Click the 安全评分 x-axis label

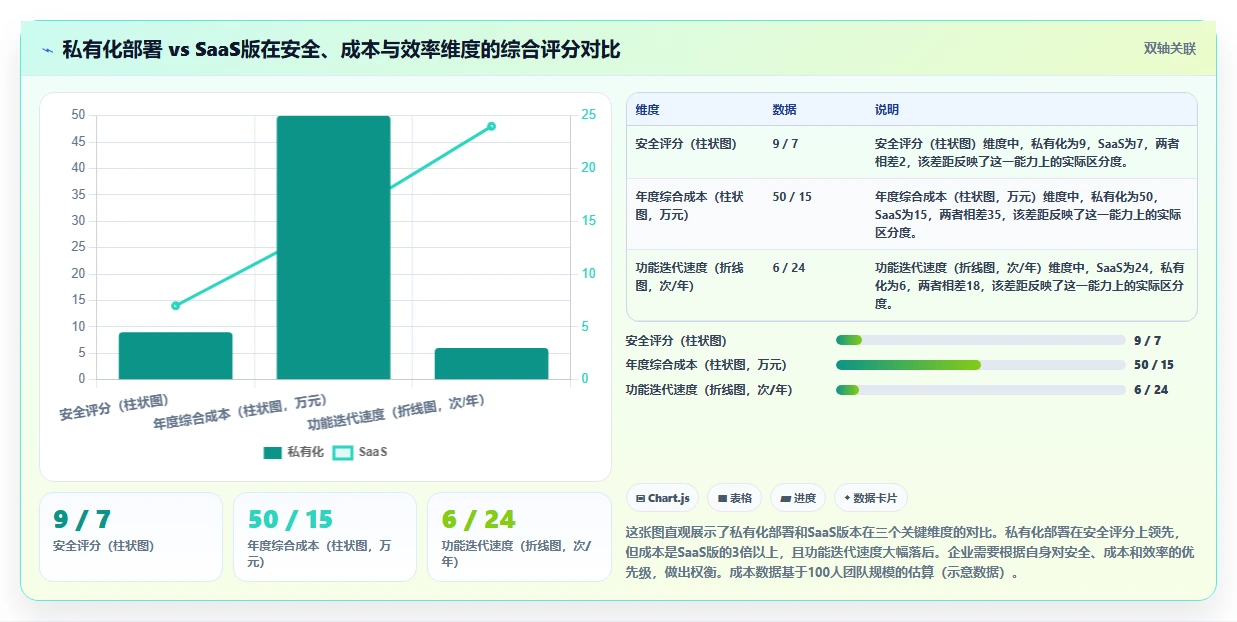[114, 407]
